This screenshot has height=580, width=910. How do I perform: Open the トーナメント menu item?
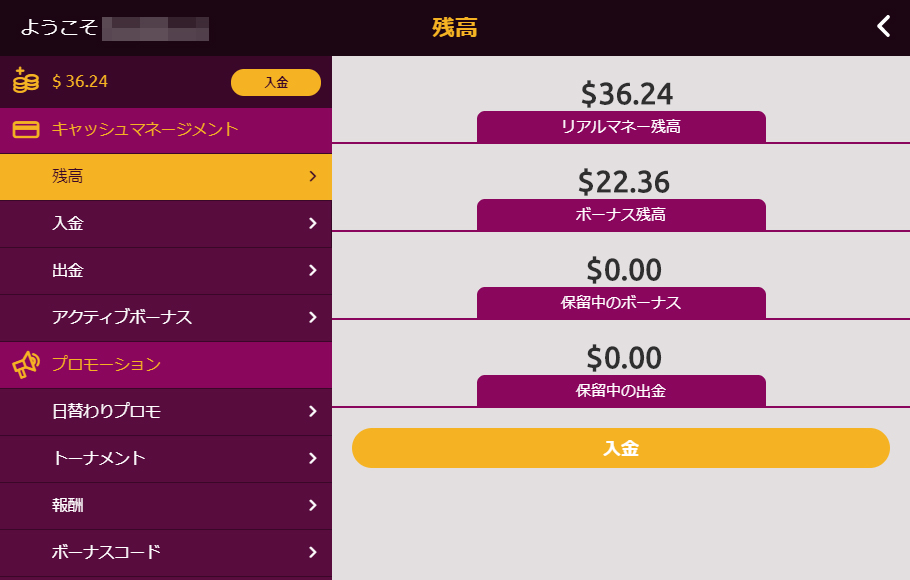(x=165, y=459)
